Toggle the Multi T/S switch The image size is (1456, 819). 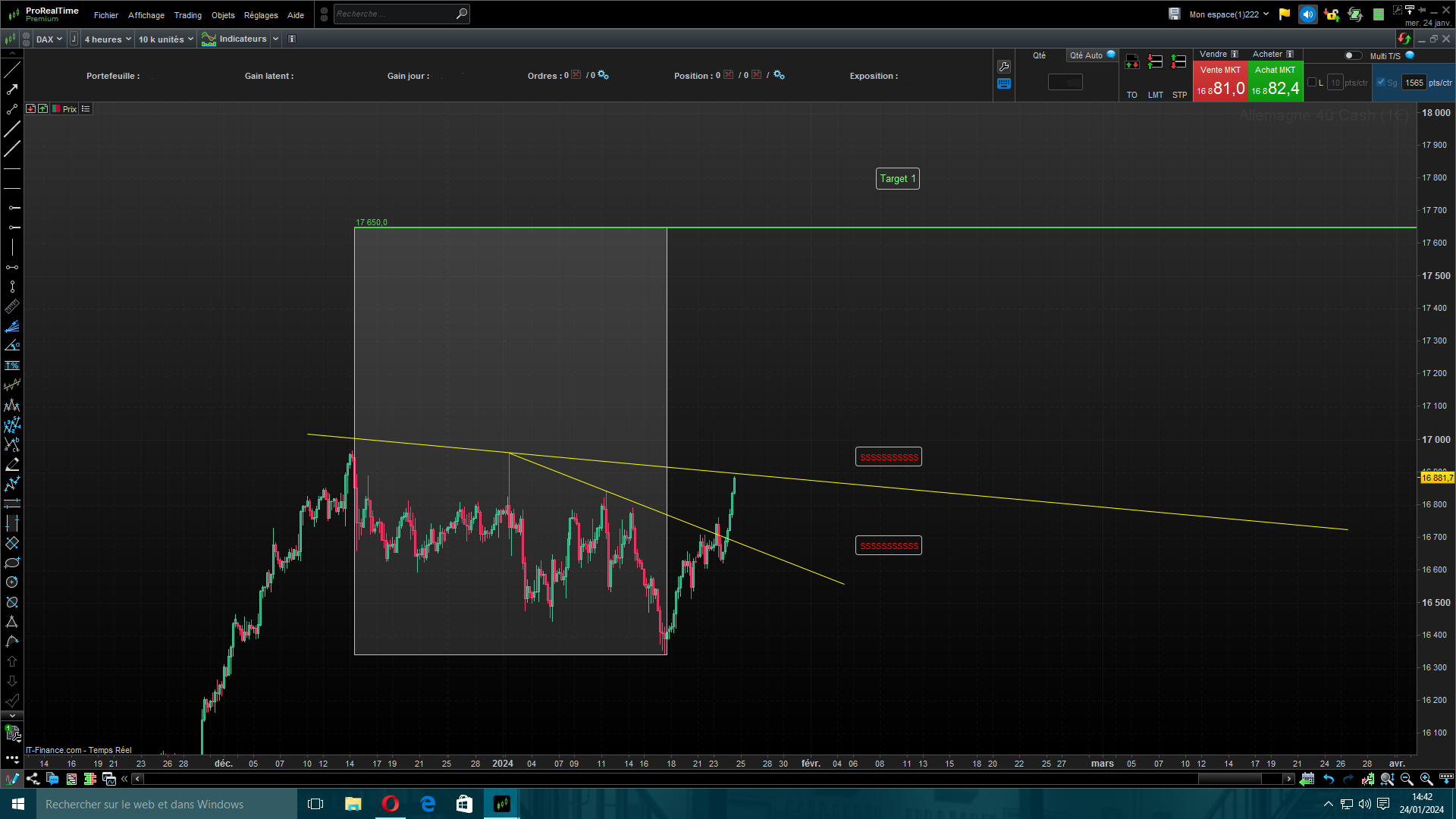coord(1352,55)
